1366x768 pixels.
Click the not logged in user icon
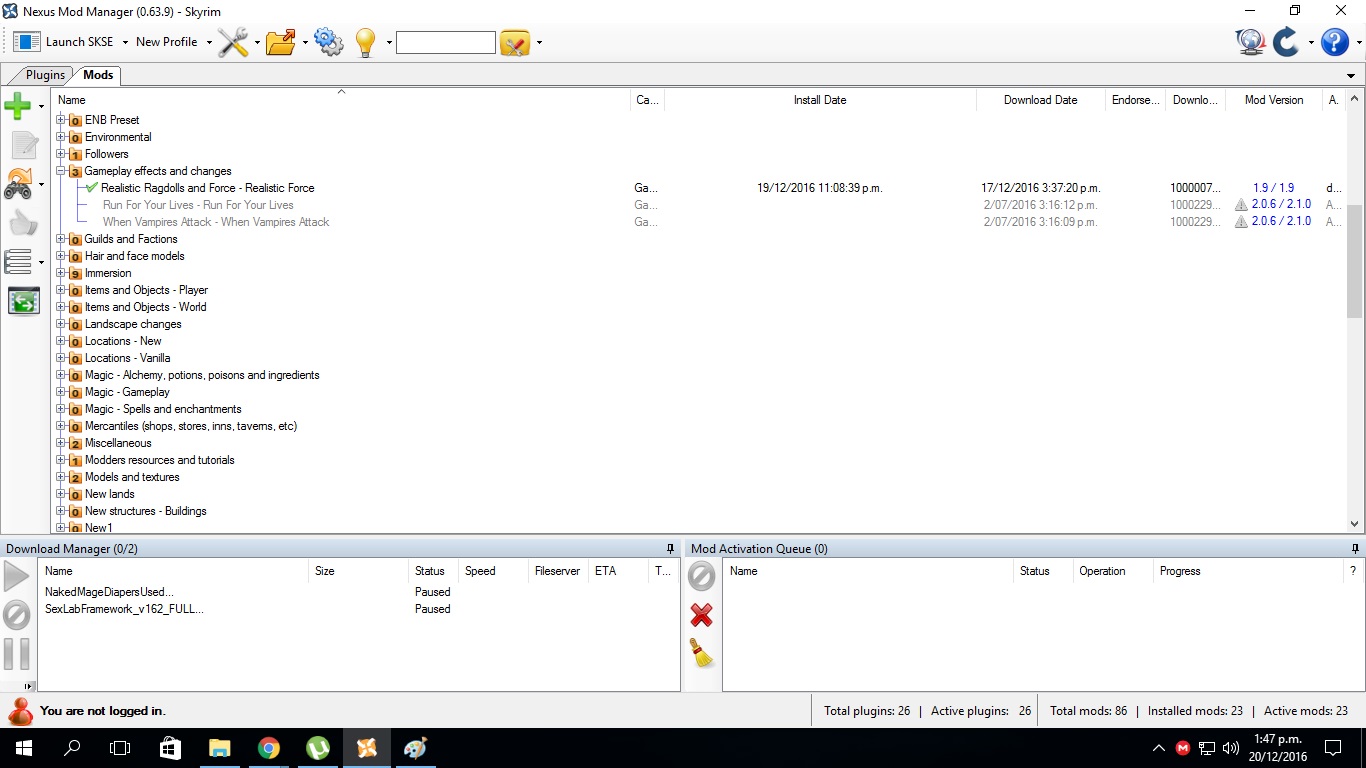[20, 711]
